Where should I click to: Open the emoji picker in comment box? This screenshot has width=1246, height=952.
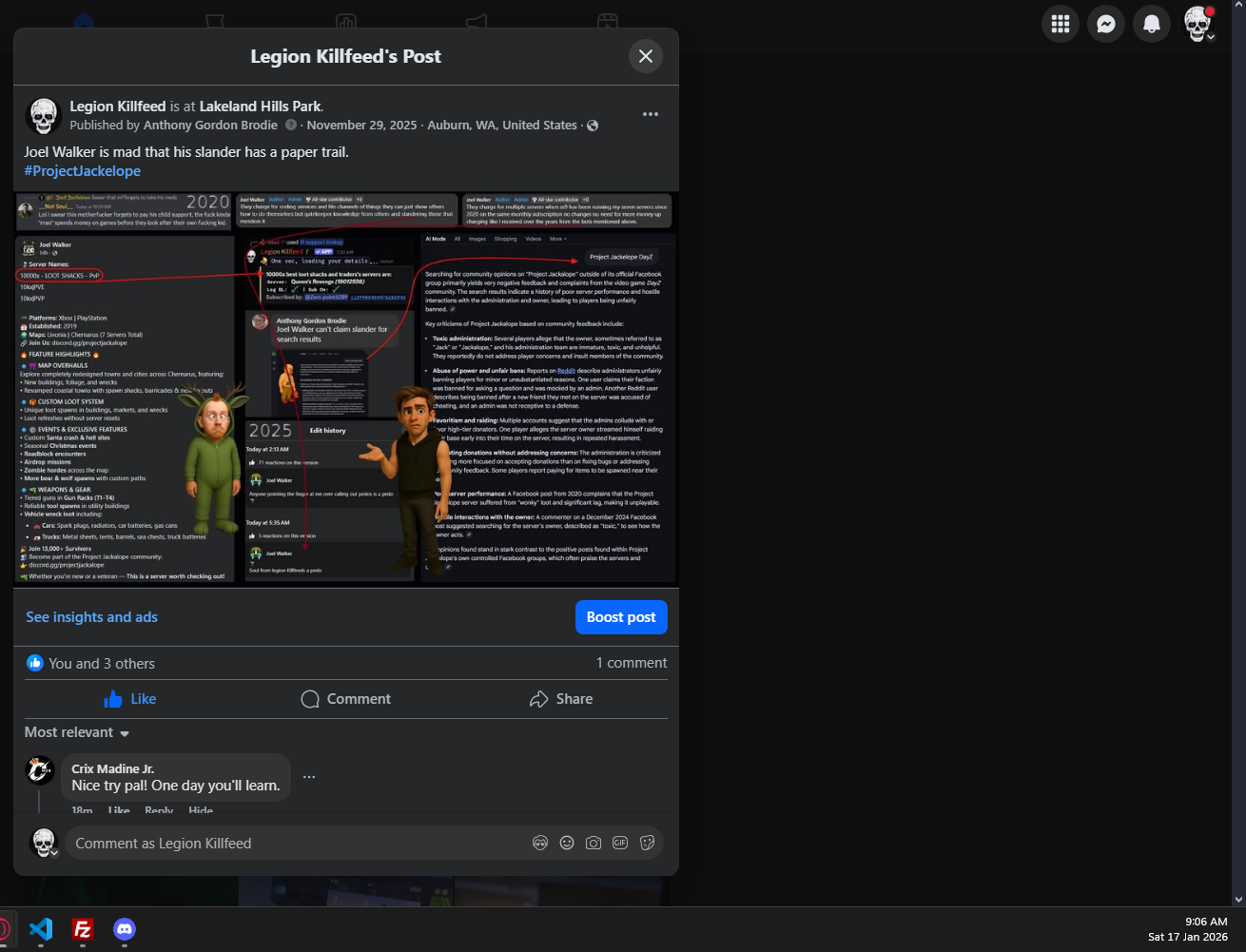tap(567, 843)
